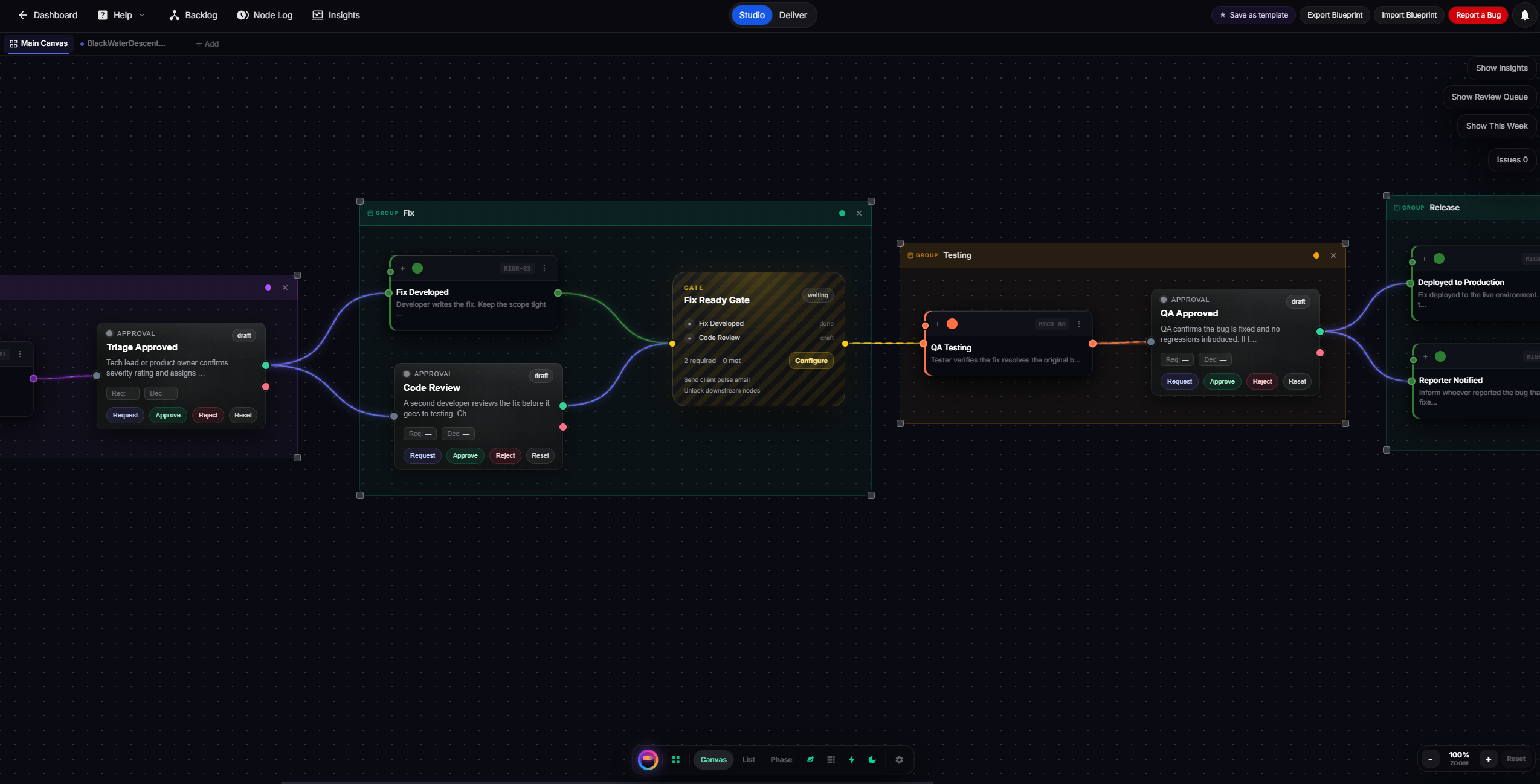1540x784 pixels.
Task: Click Report a Bug
Action: point(1478,15)
